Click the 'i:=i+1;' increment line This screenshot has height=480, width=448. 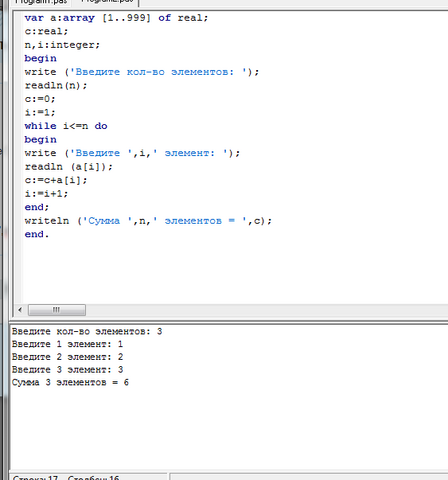[x=46, y=194]
